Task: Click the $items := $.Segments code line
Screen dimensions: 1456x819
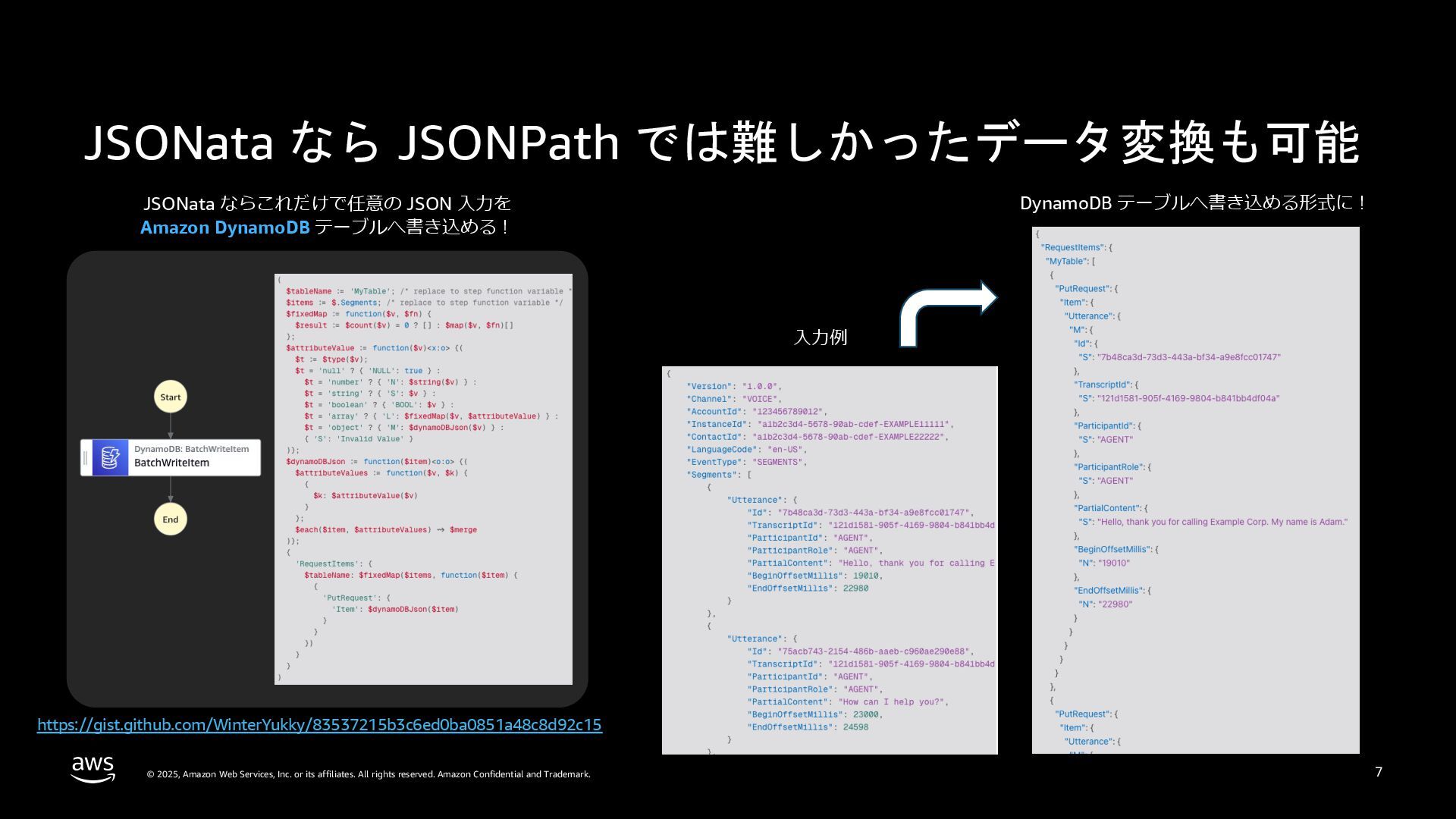Action: click(424, 303)
